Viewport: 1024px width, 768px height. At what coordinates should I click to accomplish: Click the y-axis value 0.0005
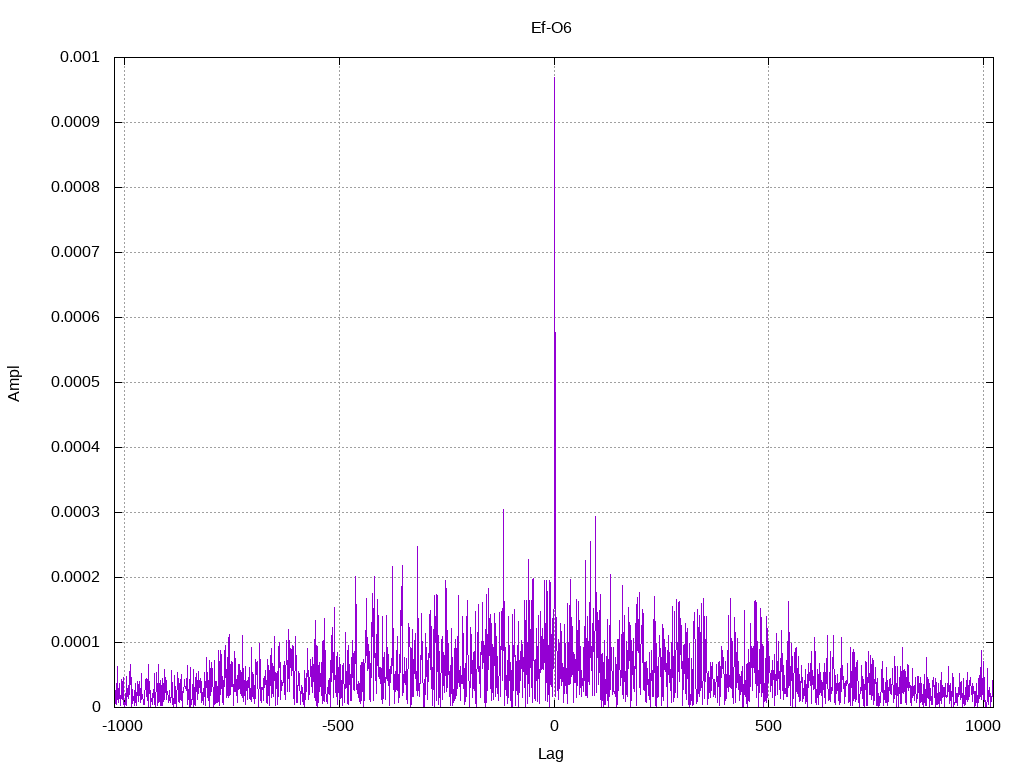(76, 382)
